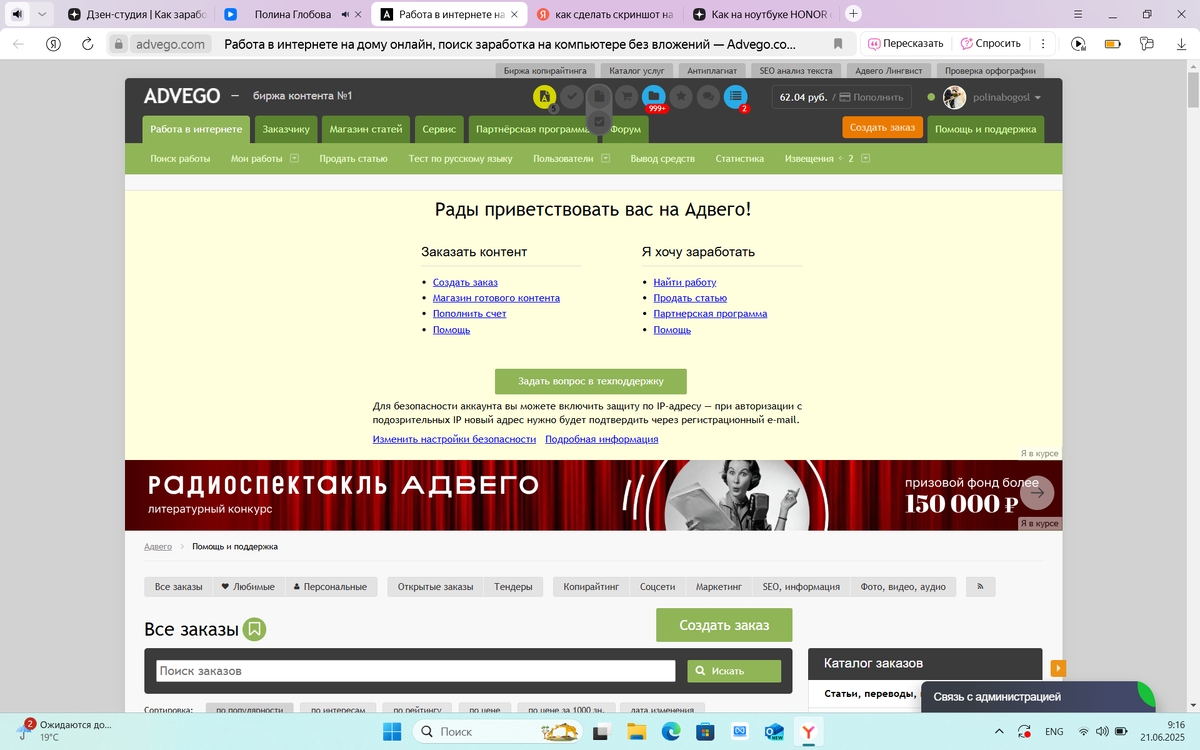Advance the banner with the round arrow
This screenshot has height=750, width=1200.
(x=1037, y=493)
